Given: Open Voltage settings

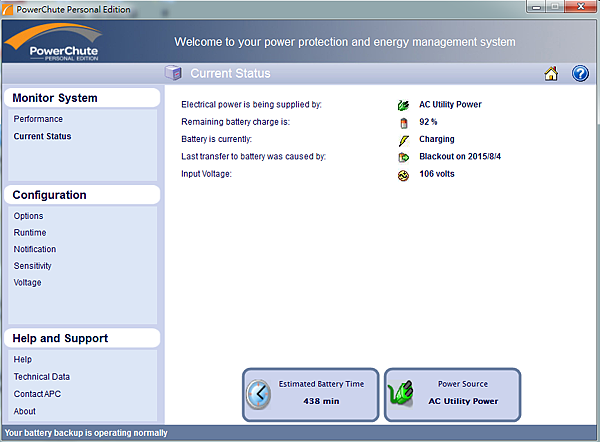Looking at the screenshot, I should coord(28,282).
